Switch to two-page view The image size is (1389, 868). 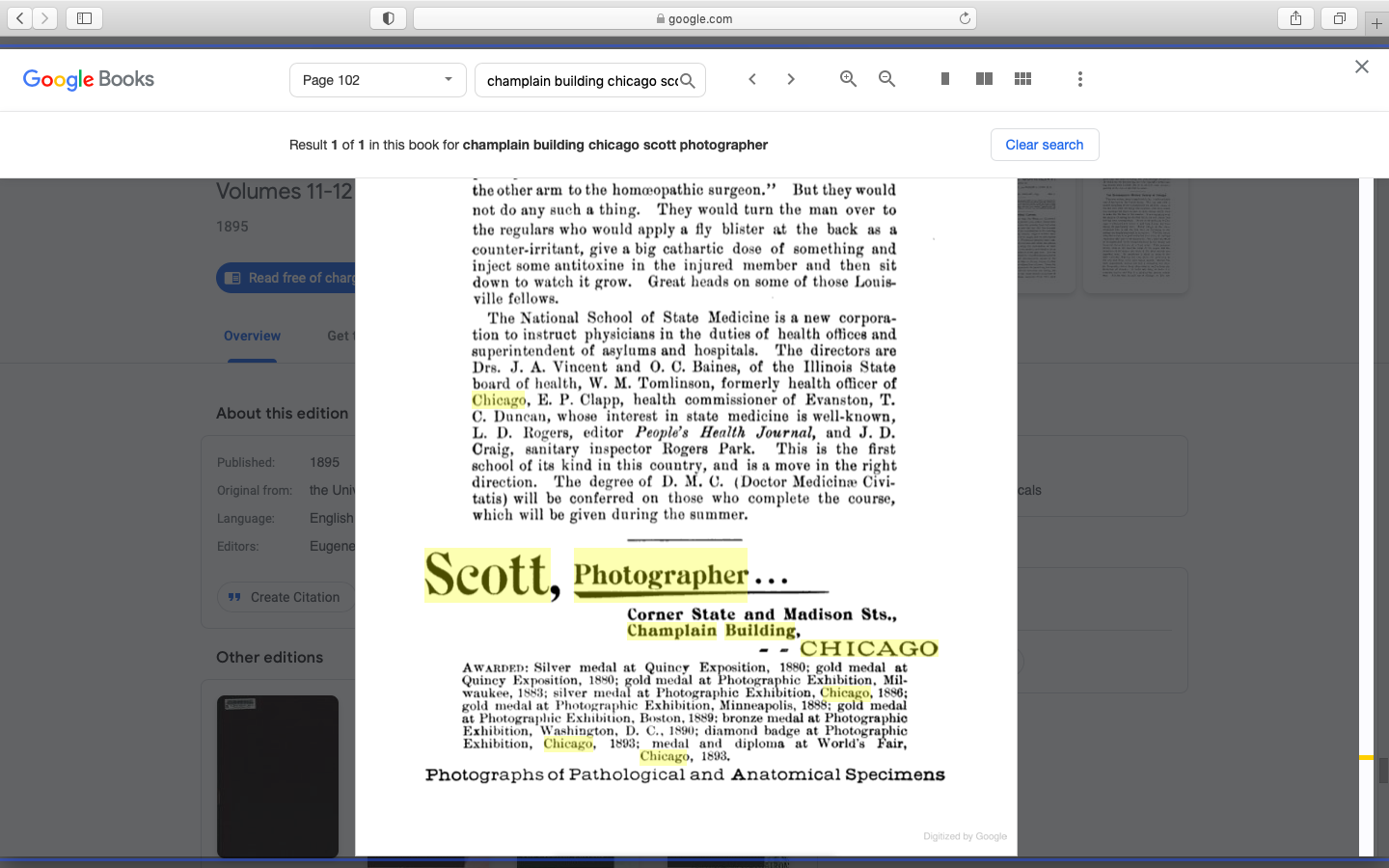pyautogui.click(x=984, y=79)
